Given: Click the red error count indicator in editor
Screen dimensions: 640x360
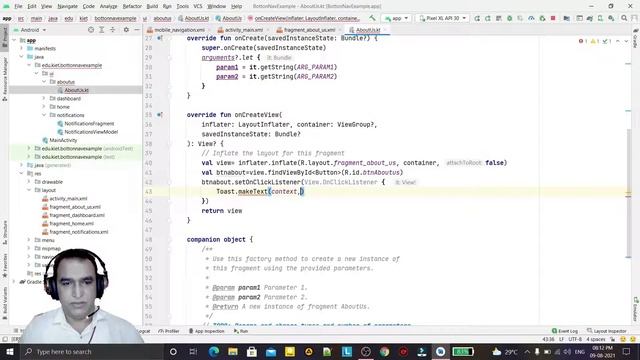Looking at the screenshot, I should pyautogui.click(x=582, y=41).
